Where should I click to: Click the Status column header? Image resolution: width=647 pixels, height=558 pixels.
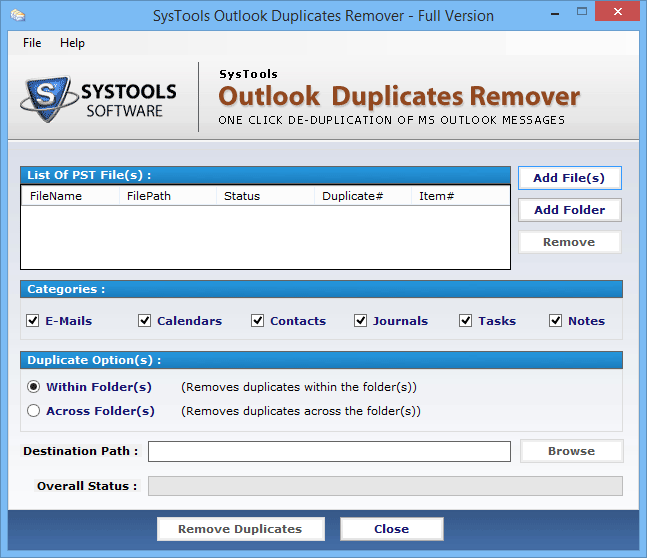pos(265,196)
